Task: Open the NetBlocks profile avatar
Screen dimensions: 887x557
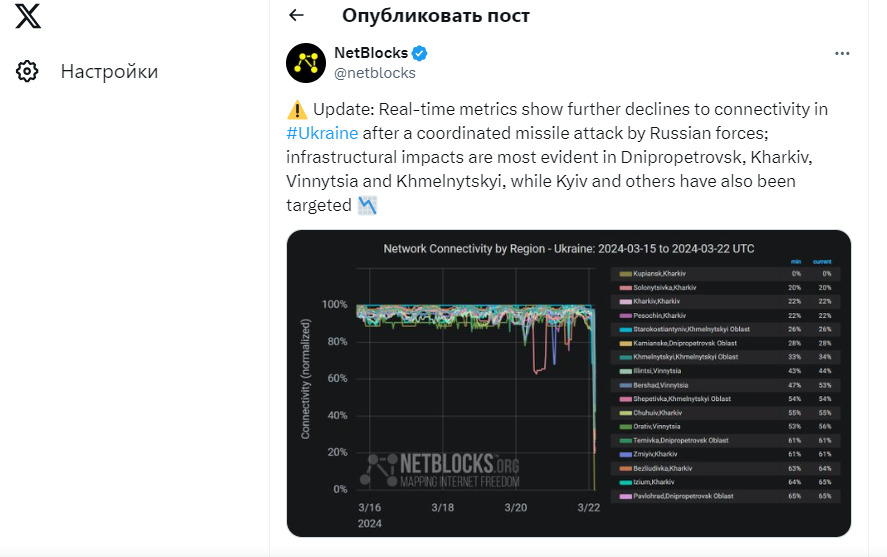Action: (x=306, y=63)
